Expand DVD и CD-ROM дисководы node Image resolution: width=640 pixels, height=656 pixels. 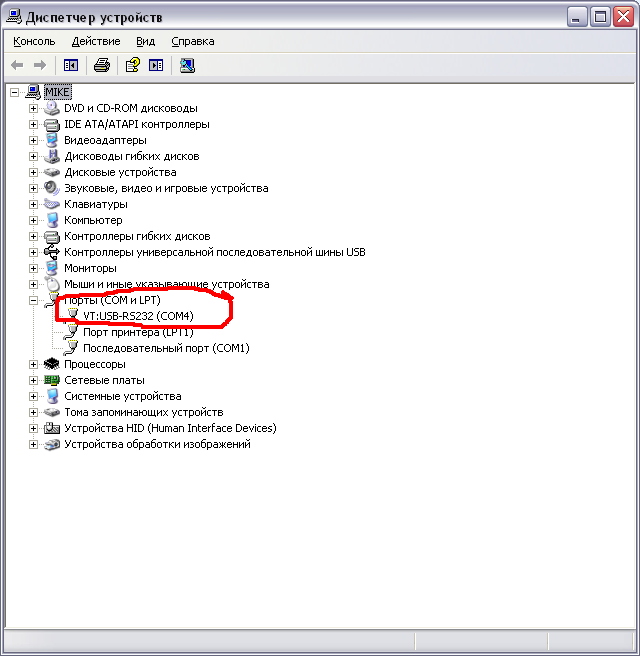tap(33, 108)
